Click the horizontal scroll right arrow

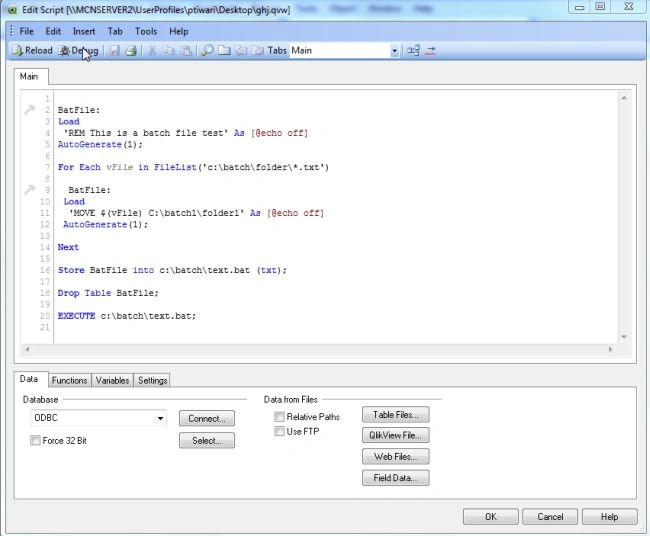coord(610,349)
